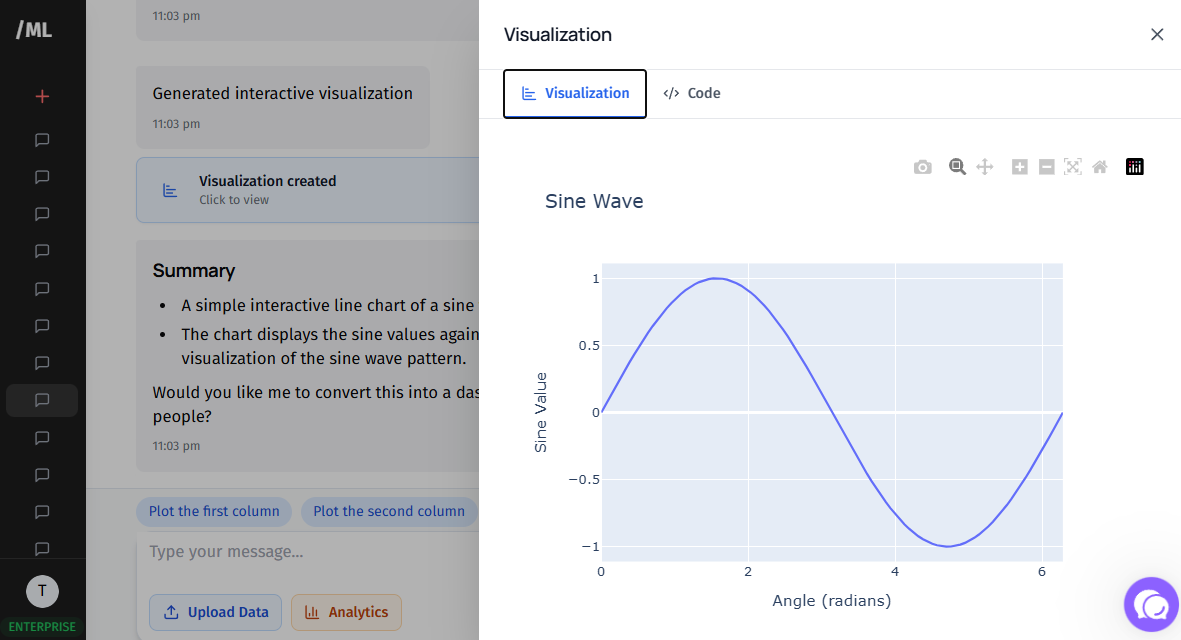Open the purple support chat bubble
The width and height of the screenshot is (1181, 640).
pos(1152,605)
